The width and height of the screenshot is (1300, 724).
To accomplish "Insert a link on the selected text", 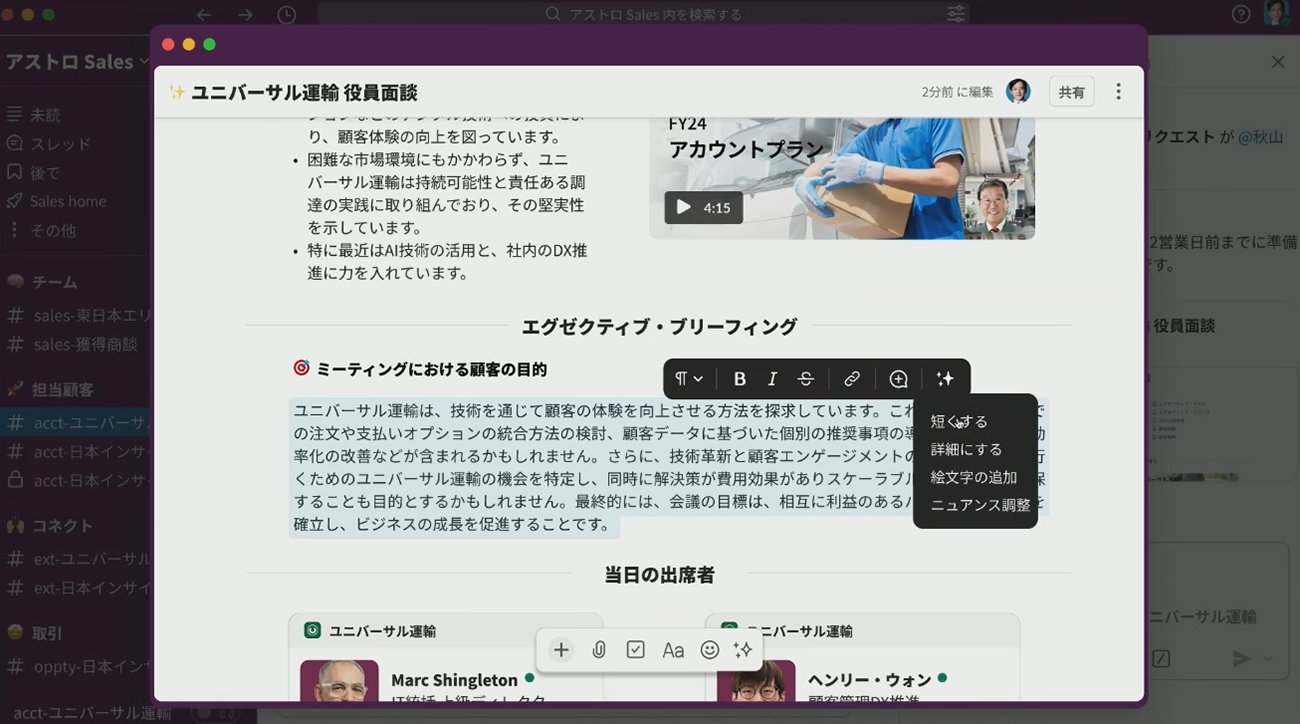I will tap(852, 379).
